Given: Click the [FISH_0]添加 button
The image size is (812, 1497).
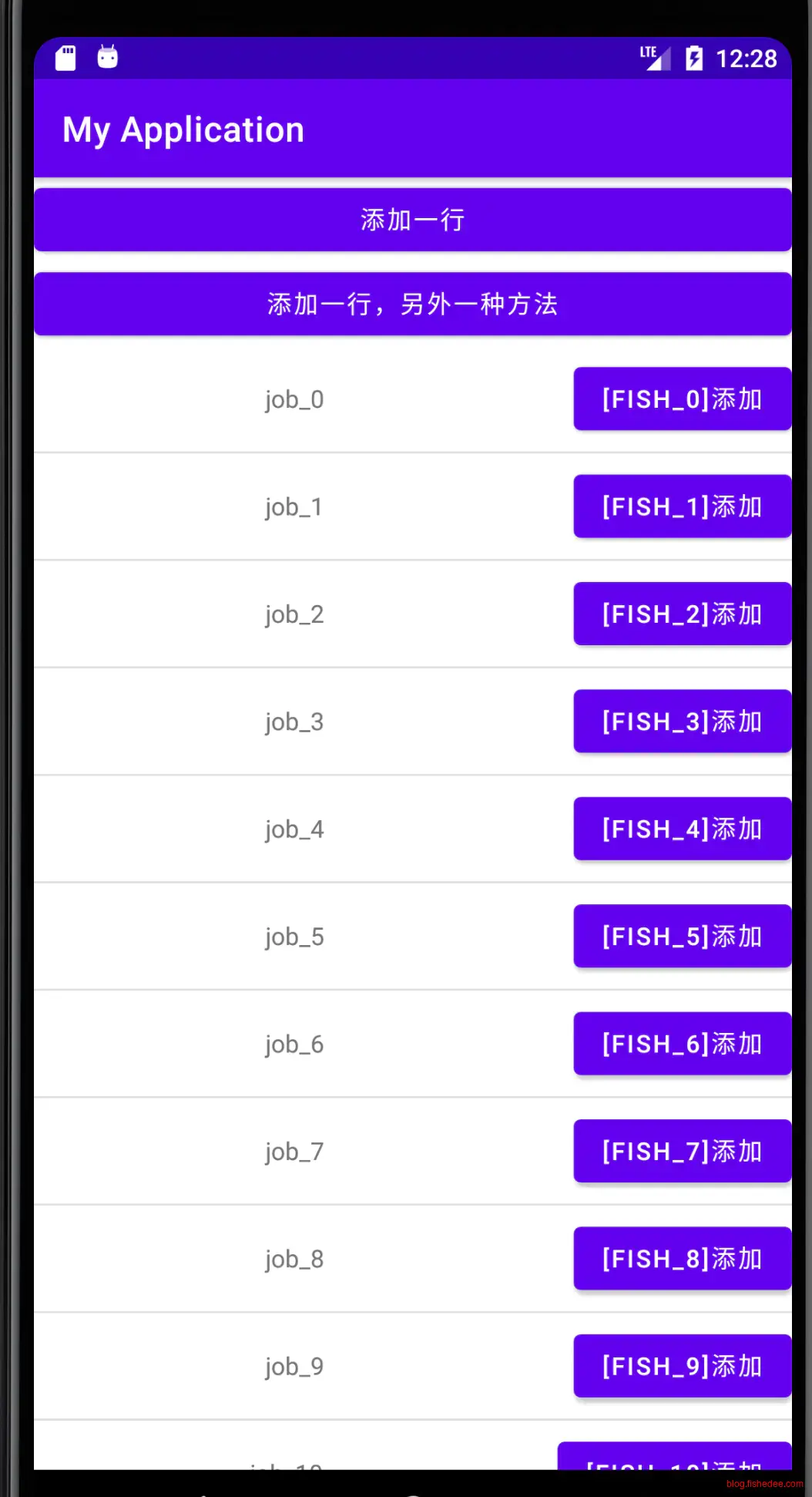Looking at the screenshot, I should 682,399.
